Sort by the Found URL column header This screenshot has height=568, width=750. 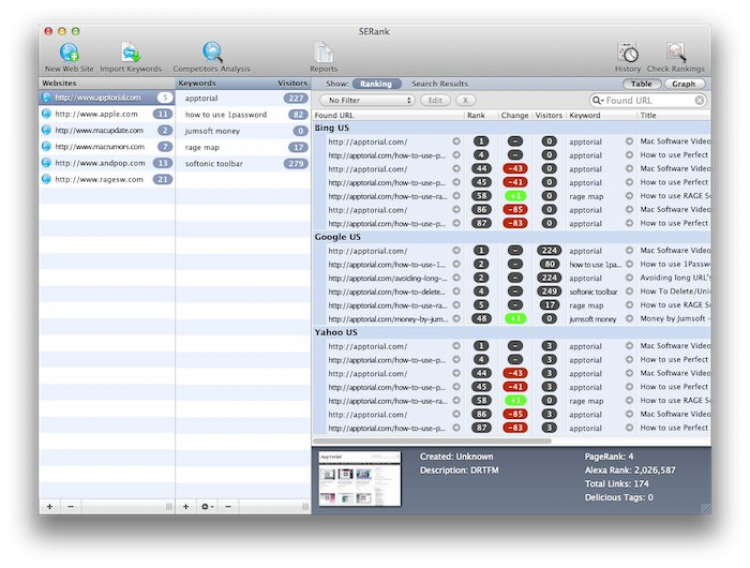388,115
